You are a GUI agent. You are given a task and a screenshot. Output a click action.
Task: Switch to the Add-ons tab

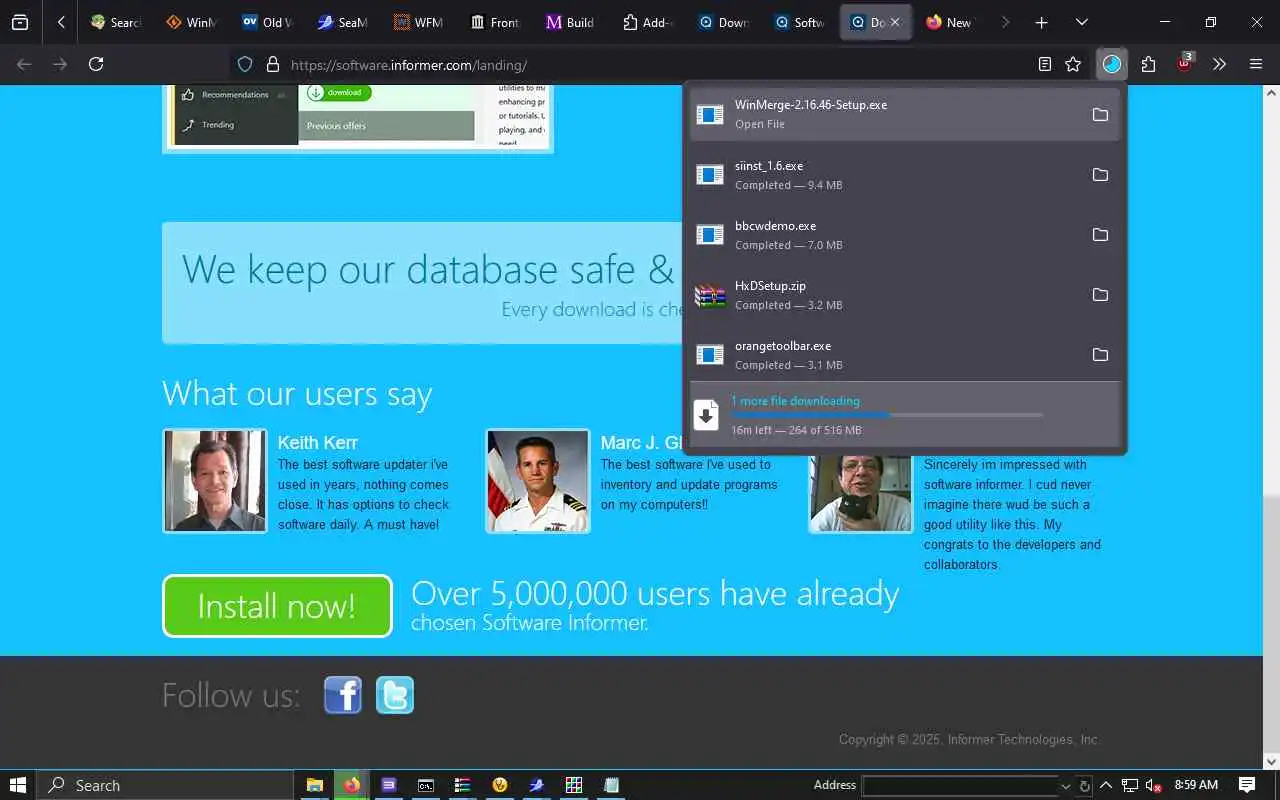(x=647, y=22)
